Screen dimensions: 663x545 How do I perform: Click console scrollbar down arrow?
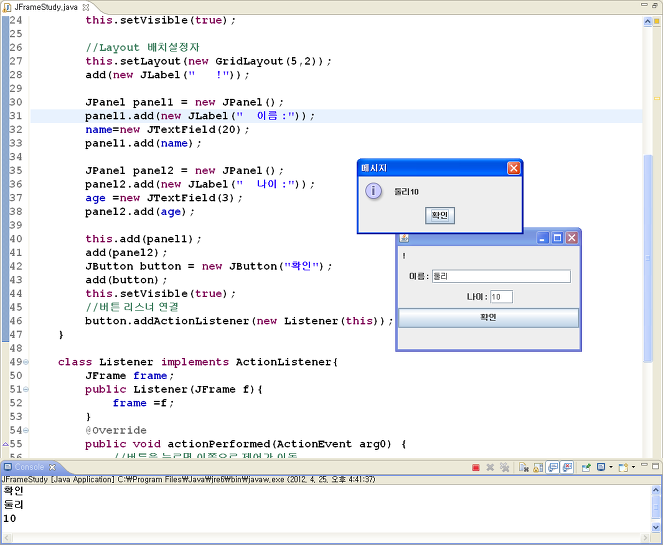coord(655,527)
